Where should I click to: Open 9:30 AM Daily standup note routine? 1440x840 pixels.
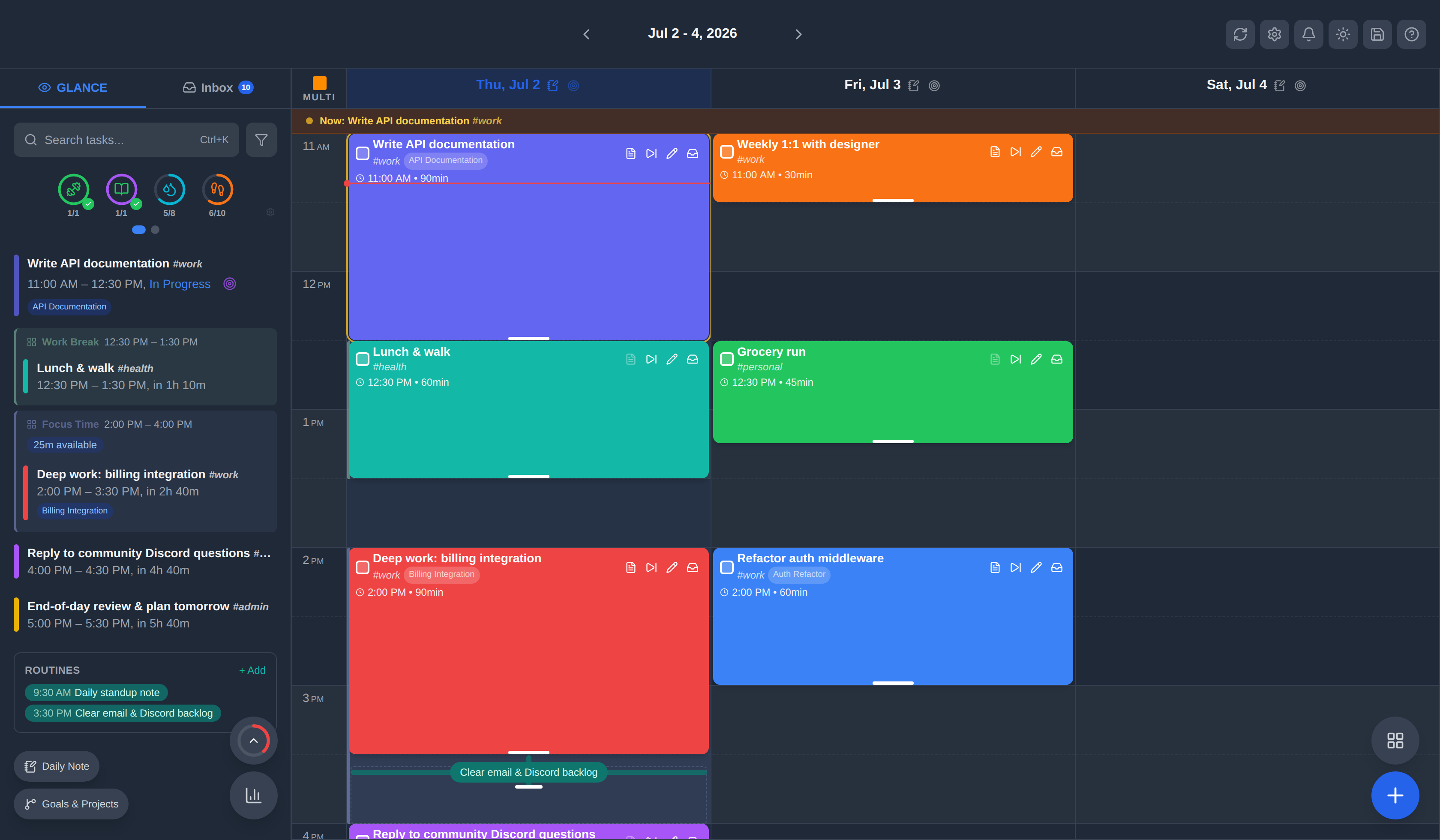96,693
